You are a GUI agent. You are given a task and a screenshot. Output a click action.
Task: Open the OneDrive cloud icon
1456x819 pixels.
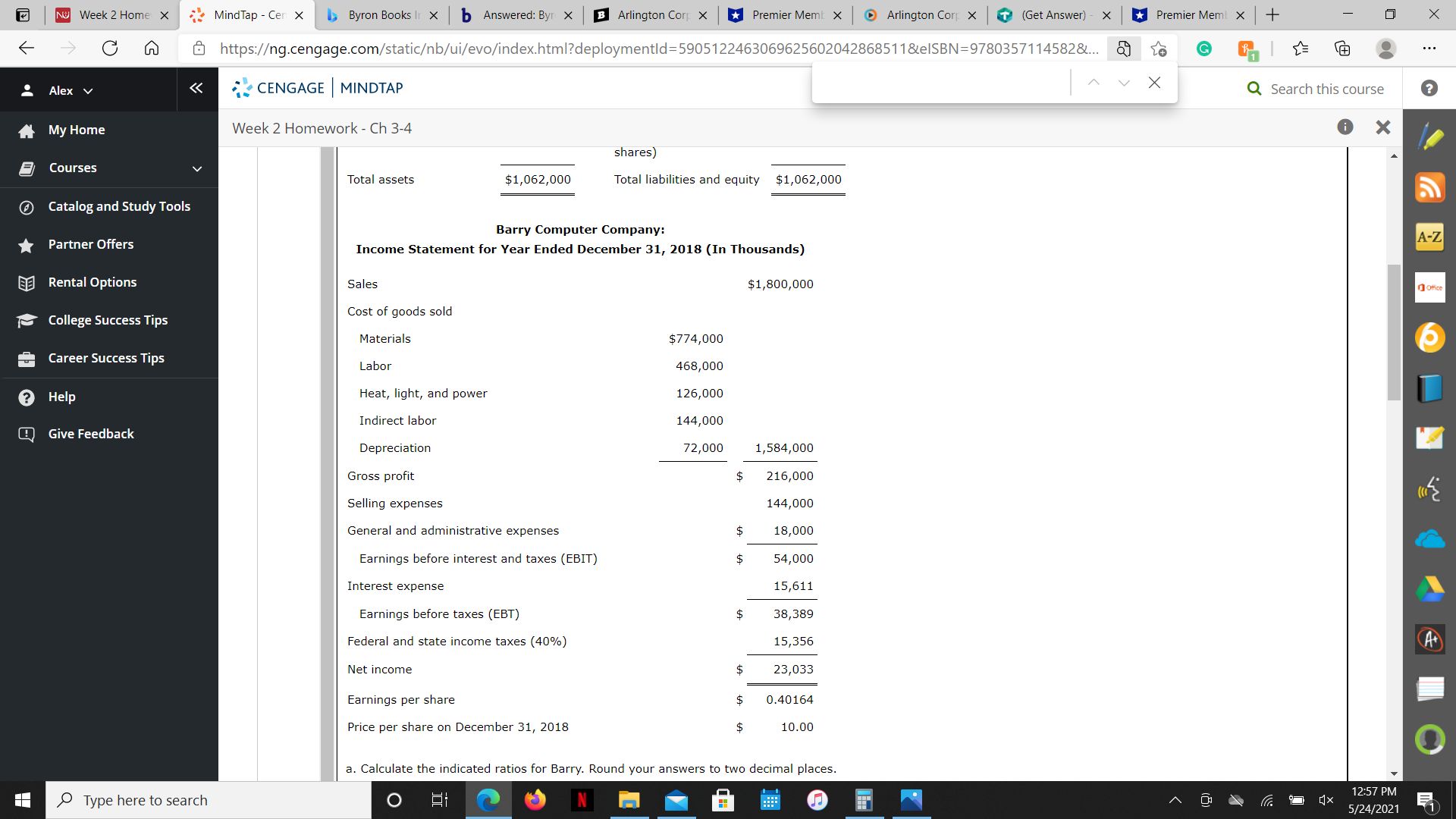[x=1429, y=539]
